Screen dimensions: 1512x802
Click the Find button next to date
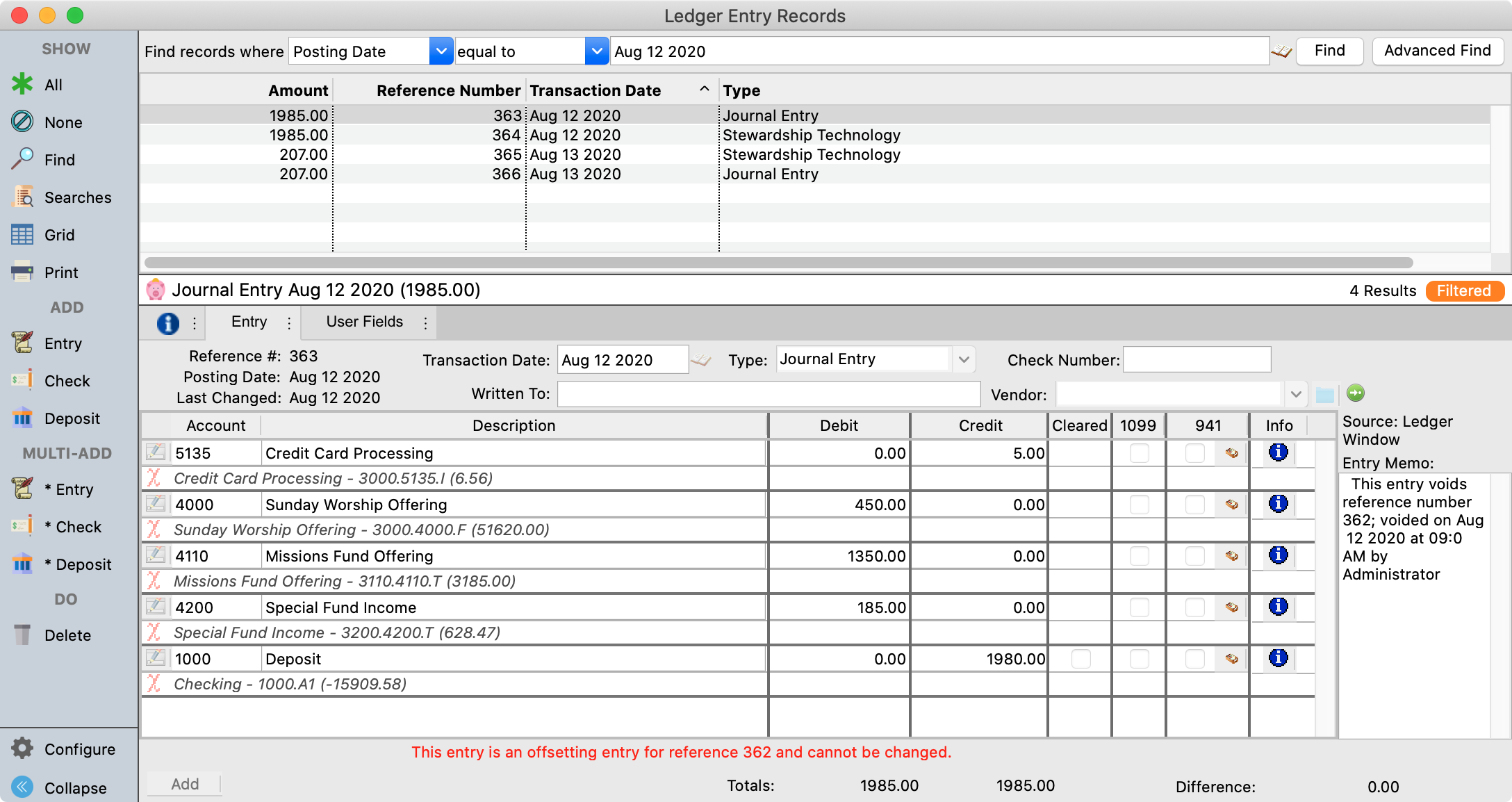click(x=1329, y=51)
